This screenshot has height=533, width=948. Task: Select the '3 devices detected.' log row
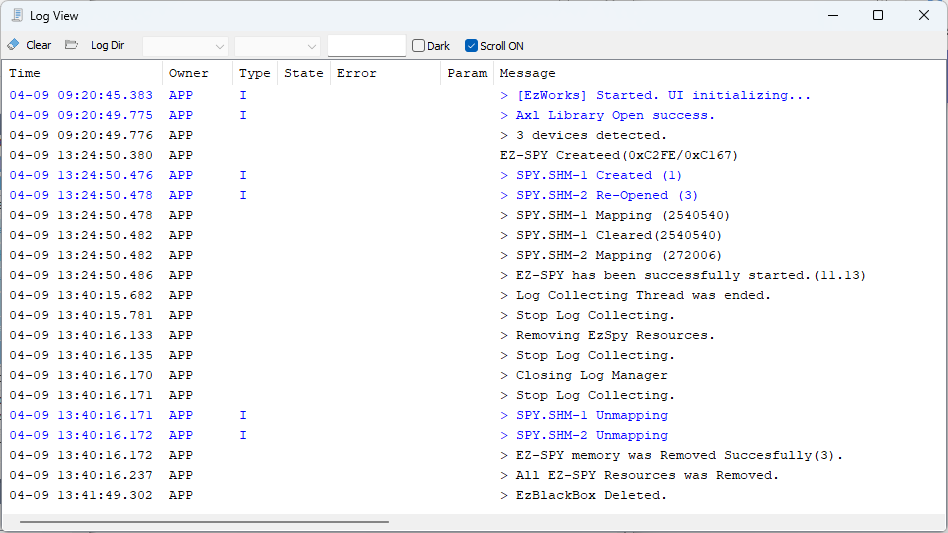(x=474, y=135)
